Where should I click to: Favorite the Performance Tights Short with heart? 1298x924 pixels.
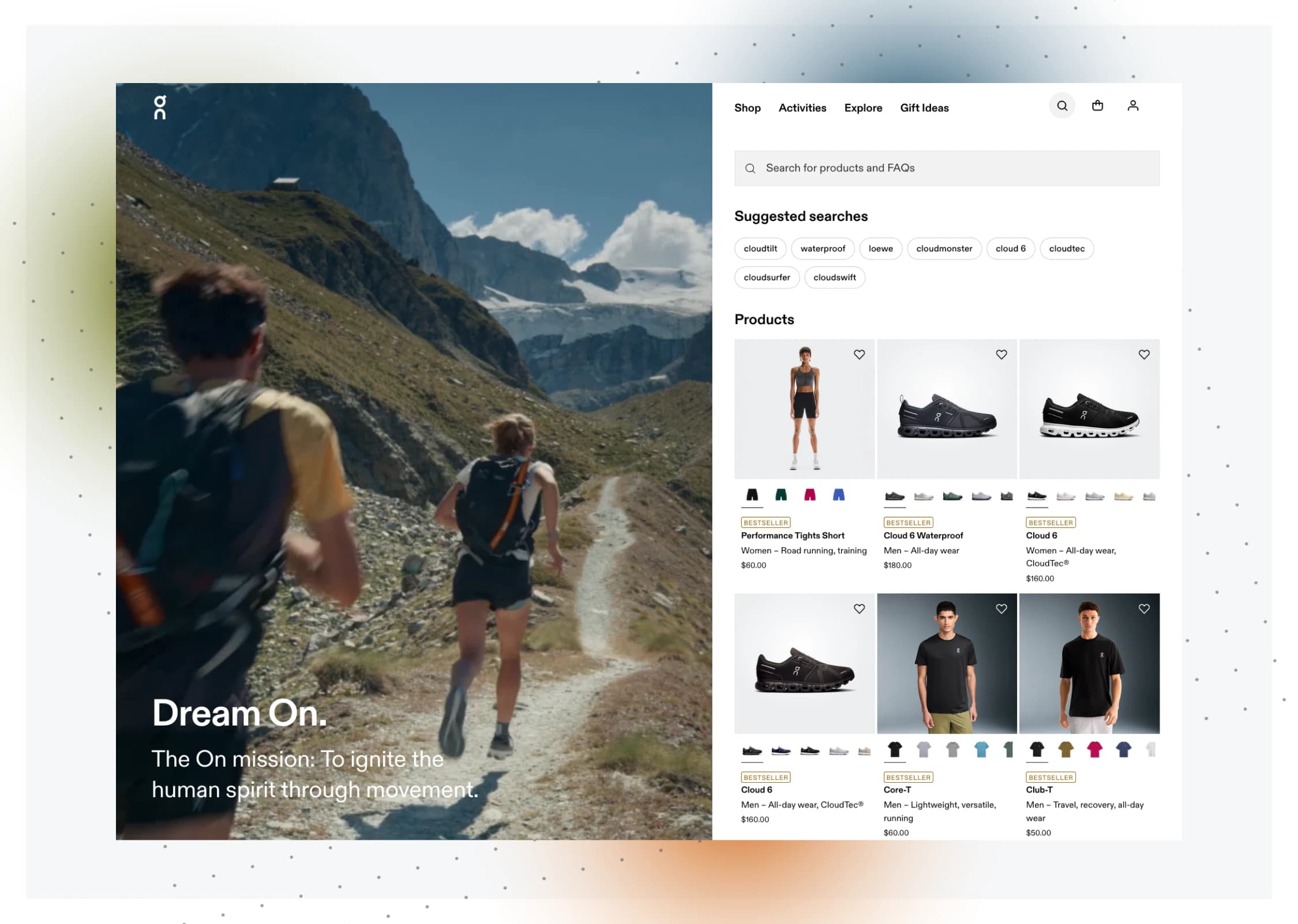(859, 355)
